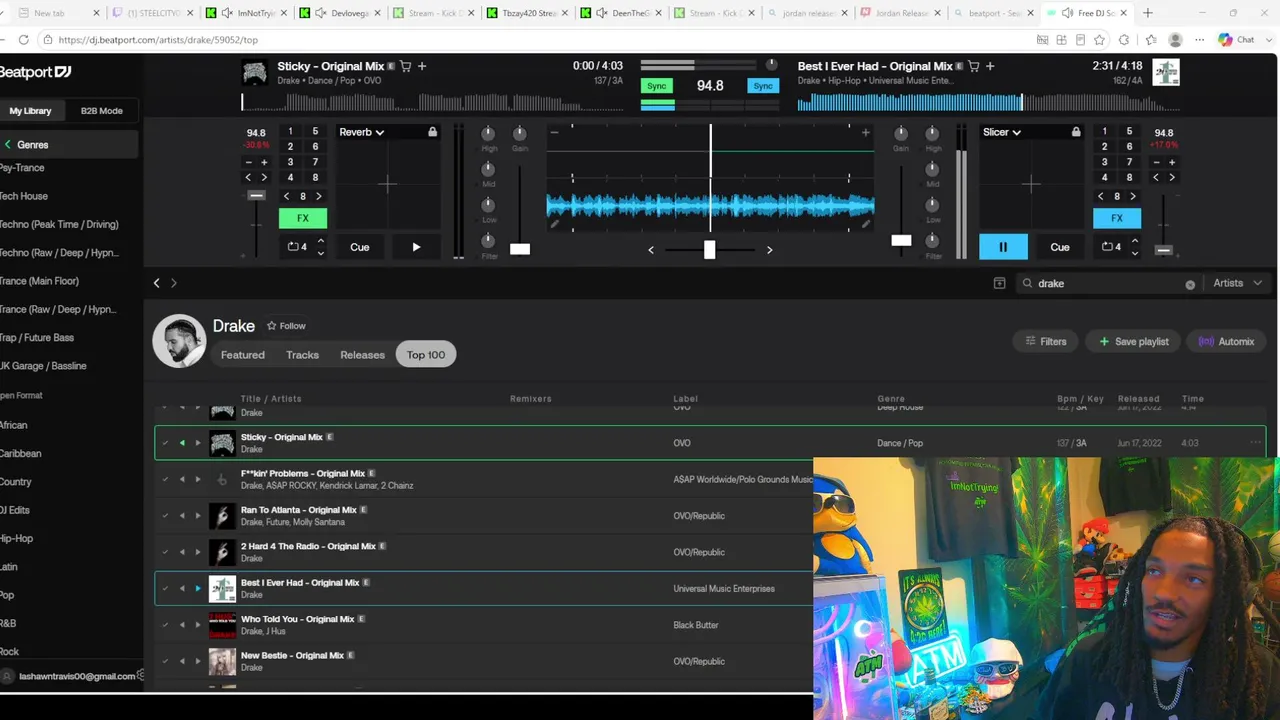Navigate back in the library browser
Viewport: 1280px width, 720px height.
[156, 283]
